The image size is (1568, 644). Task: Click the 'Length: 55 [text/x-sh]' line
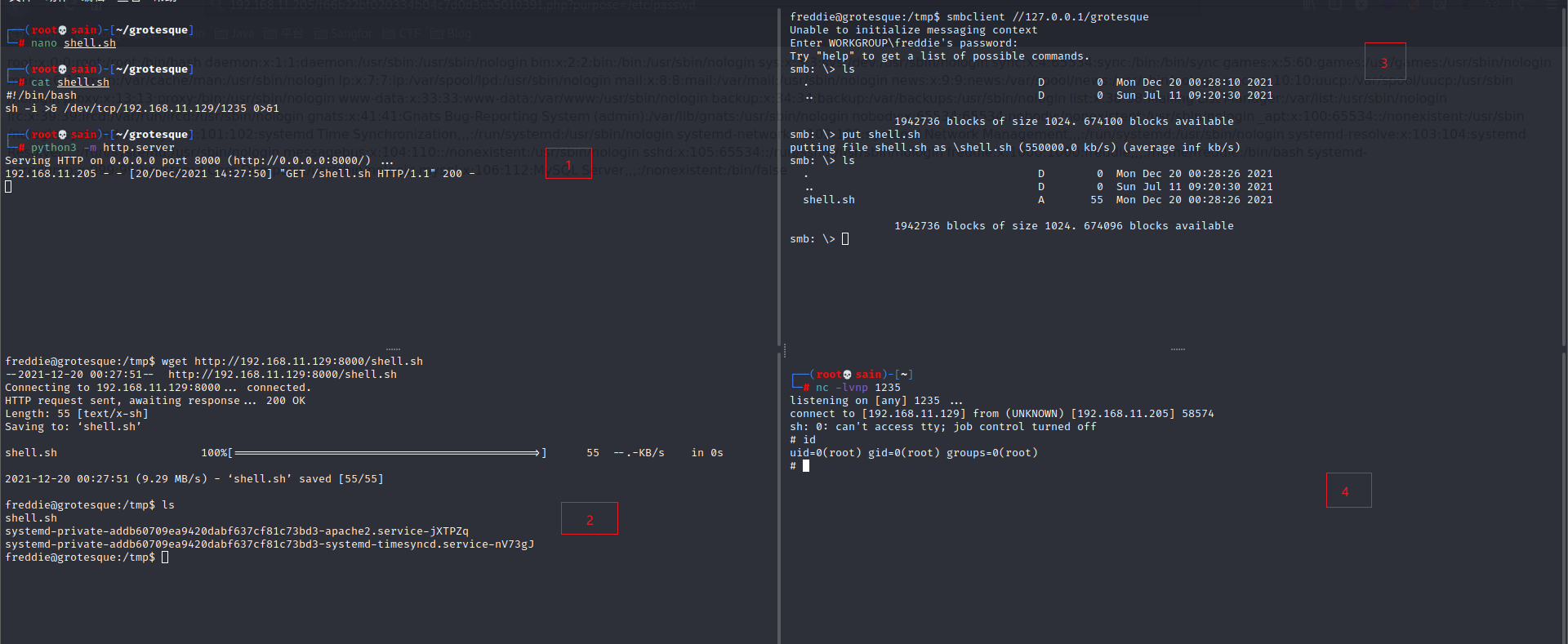[x=77, y=414]
